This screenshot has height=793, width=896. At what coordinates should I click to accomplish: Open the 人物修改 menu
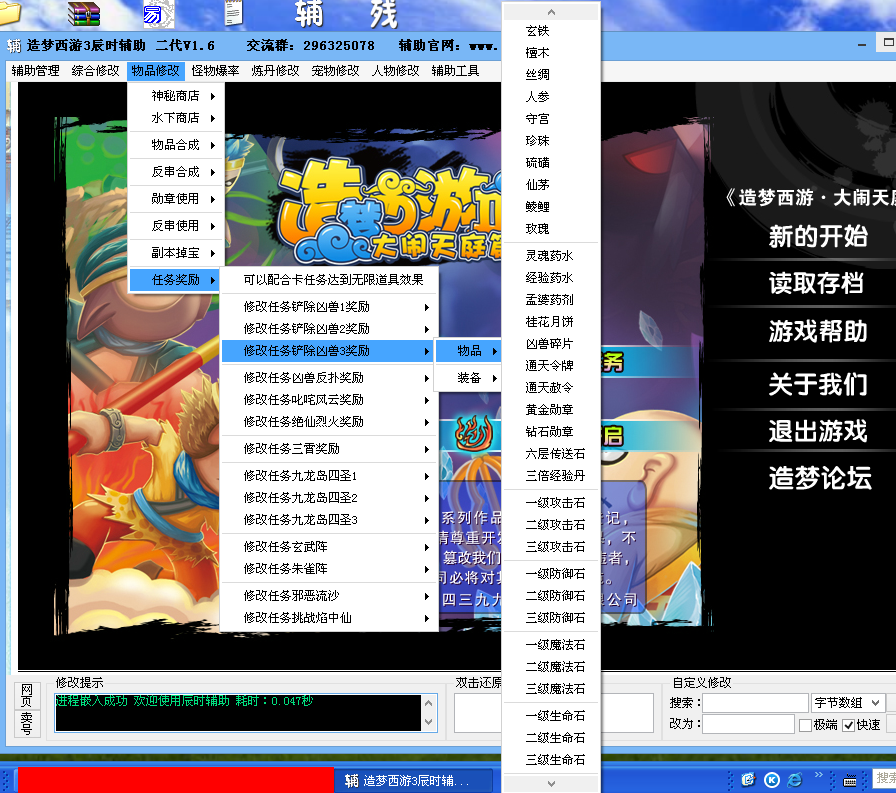395,71
